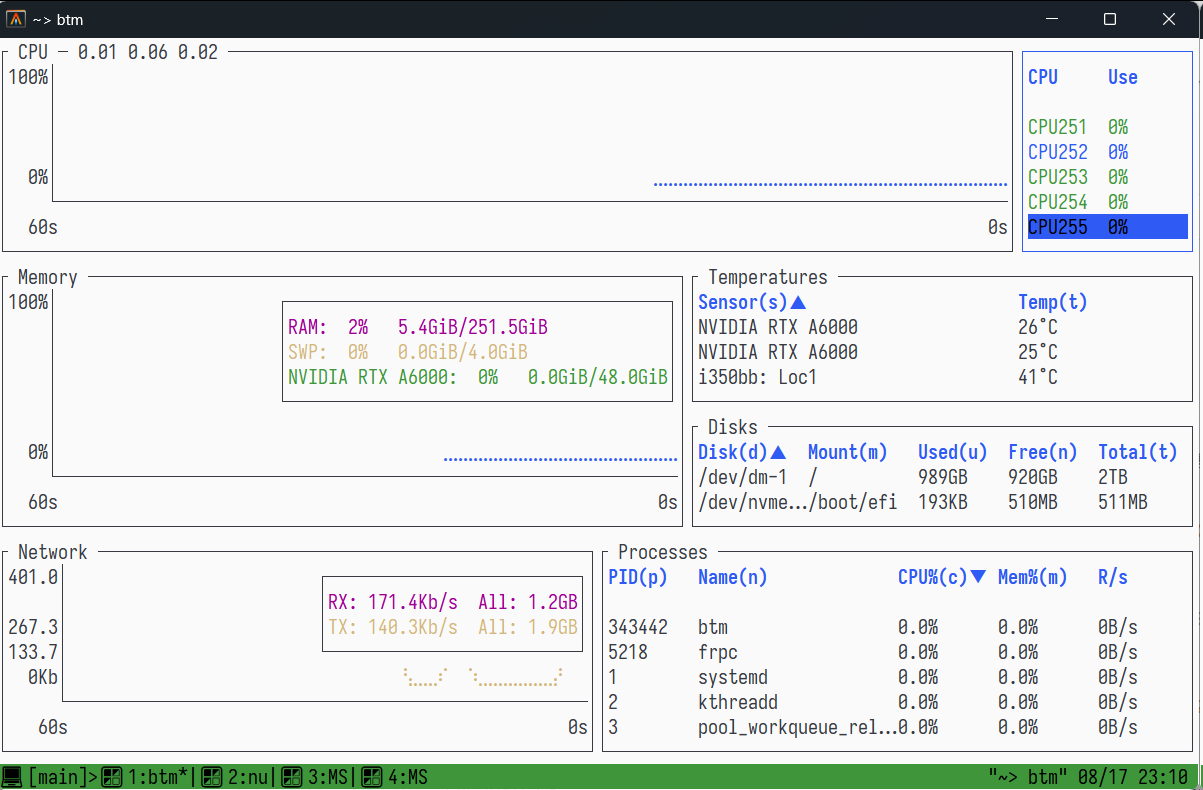The height and width of the screenshot is (790, 1203).
Task: Click the CPU column header in CPU list
Action: click(x=1043, y=77)
